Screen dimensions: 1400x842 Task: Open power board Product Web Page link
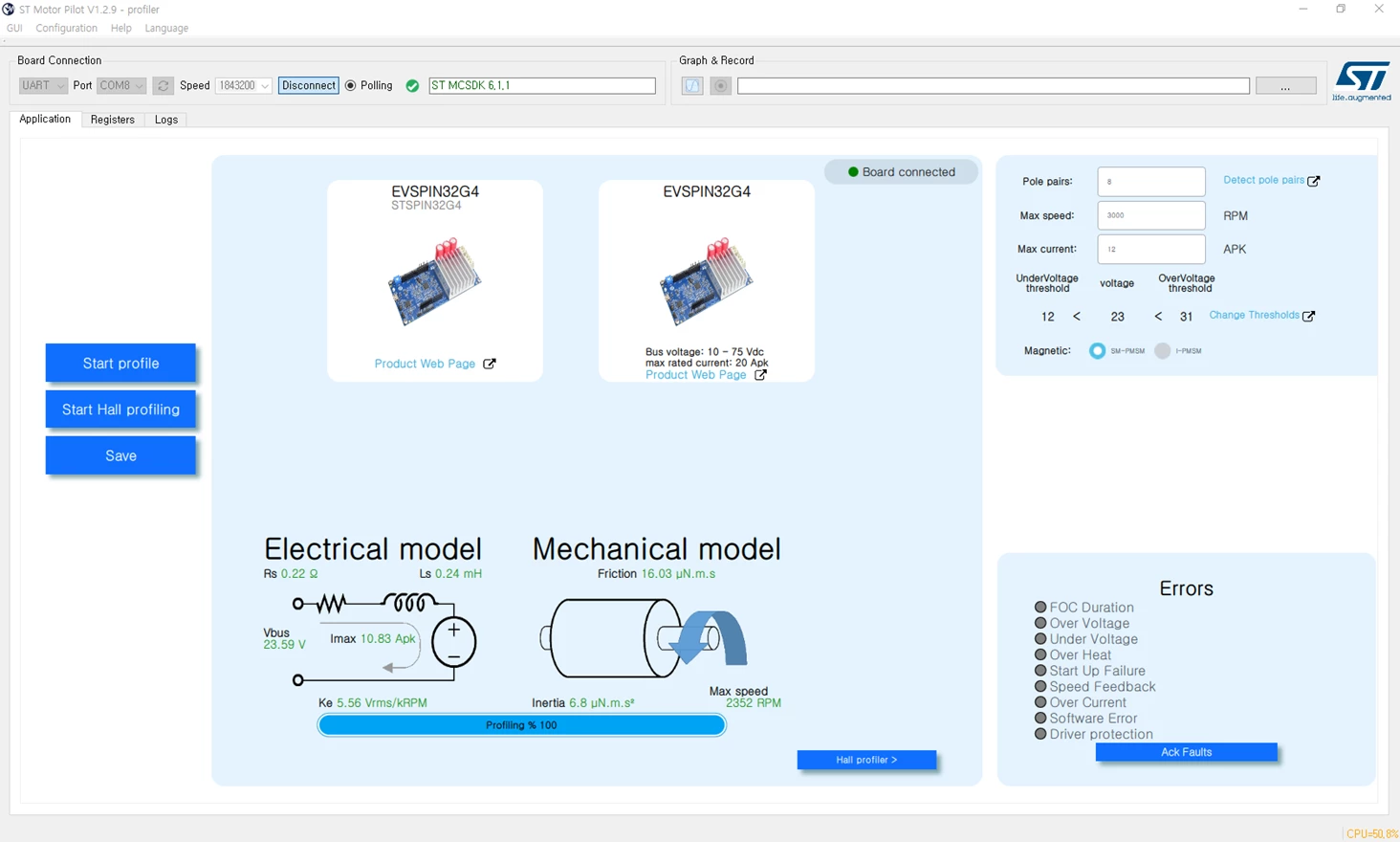click(695, 375)
